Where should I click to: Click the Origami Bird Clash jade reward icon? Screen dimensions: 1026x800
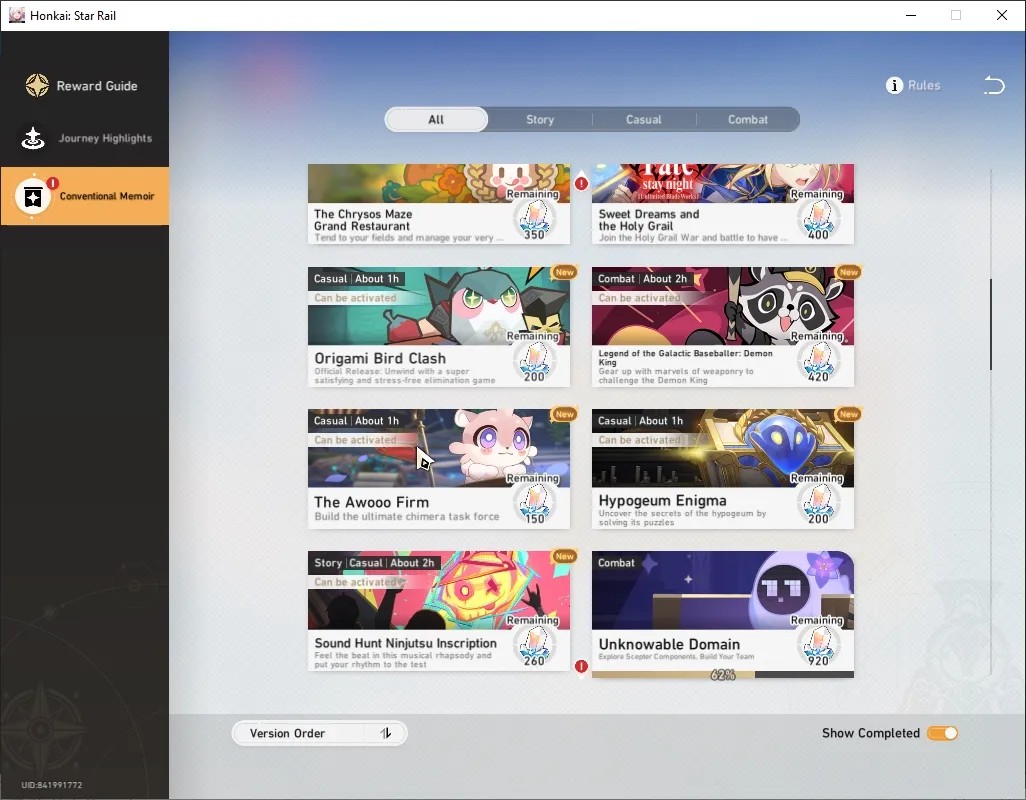click(535, 362)
